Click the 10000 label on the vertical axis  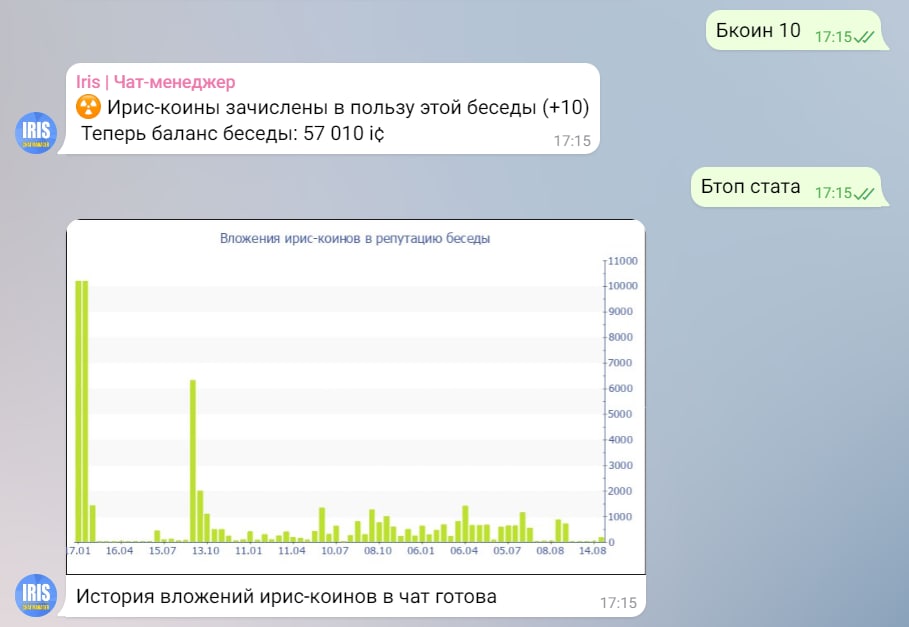[x=623, y=286]
